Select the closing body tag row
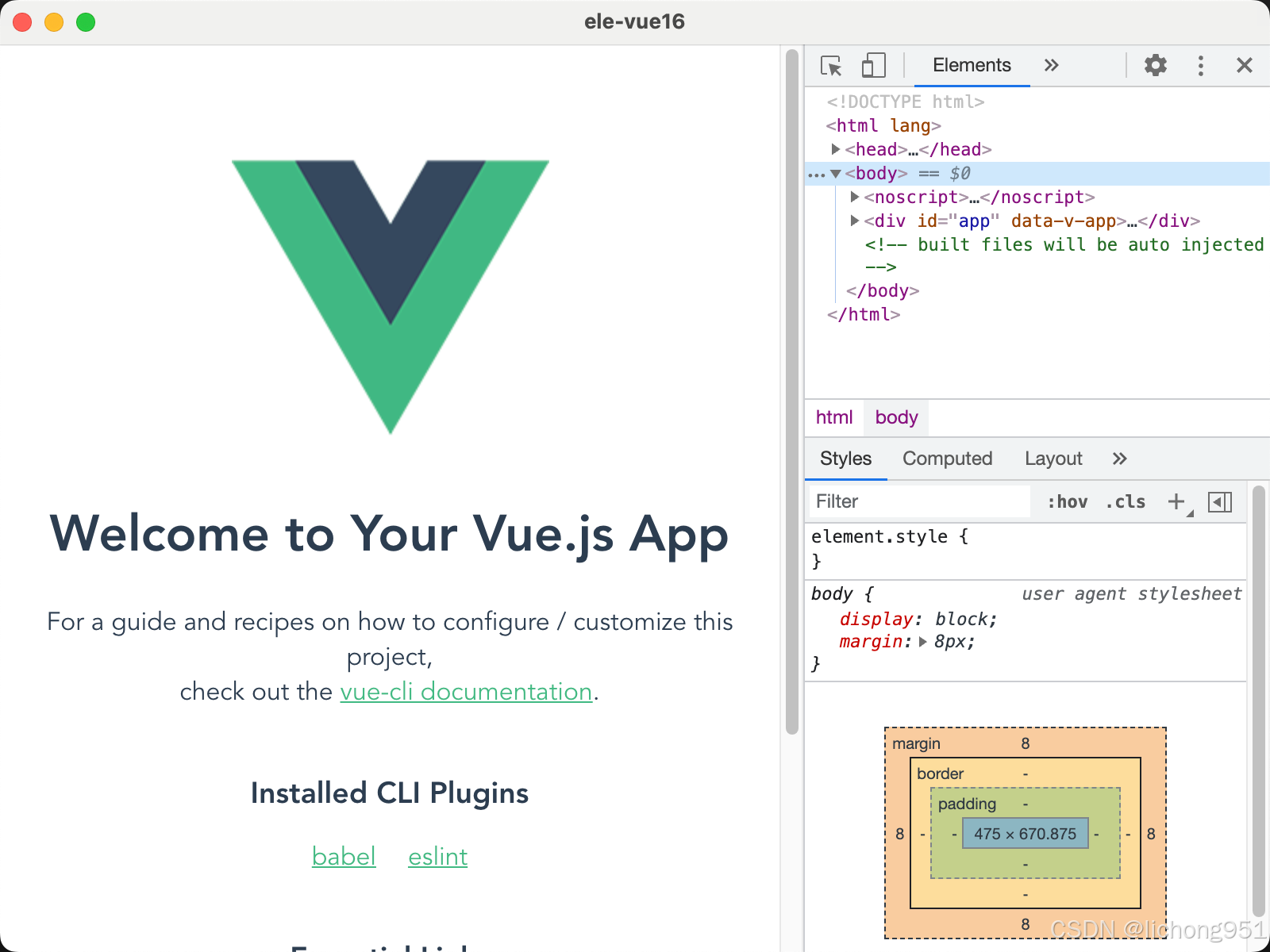This screenshot has width=1270, height=952. (x=1037, y=290)
